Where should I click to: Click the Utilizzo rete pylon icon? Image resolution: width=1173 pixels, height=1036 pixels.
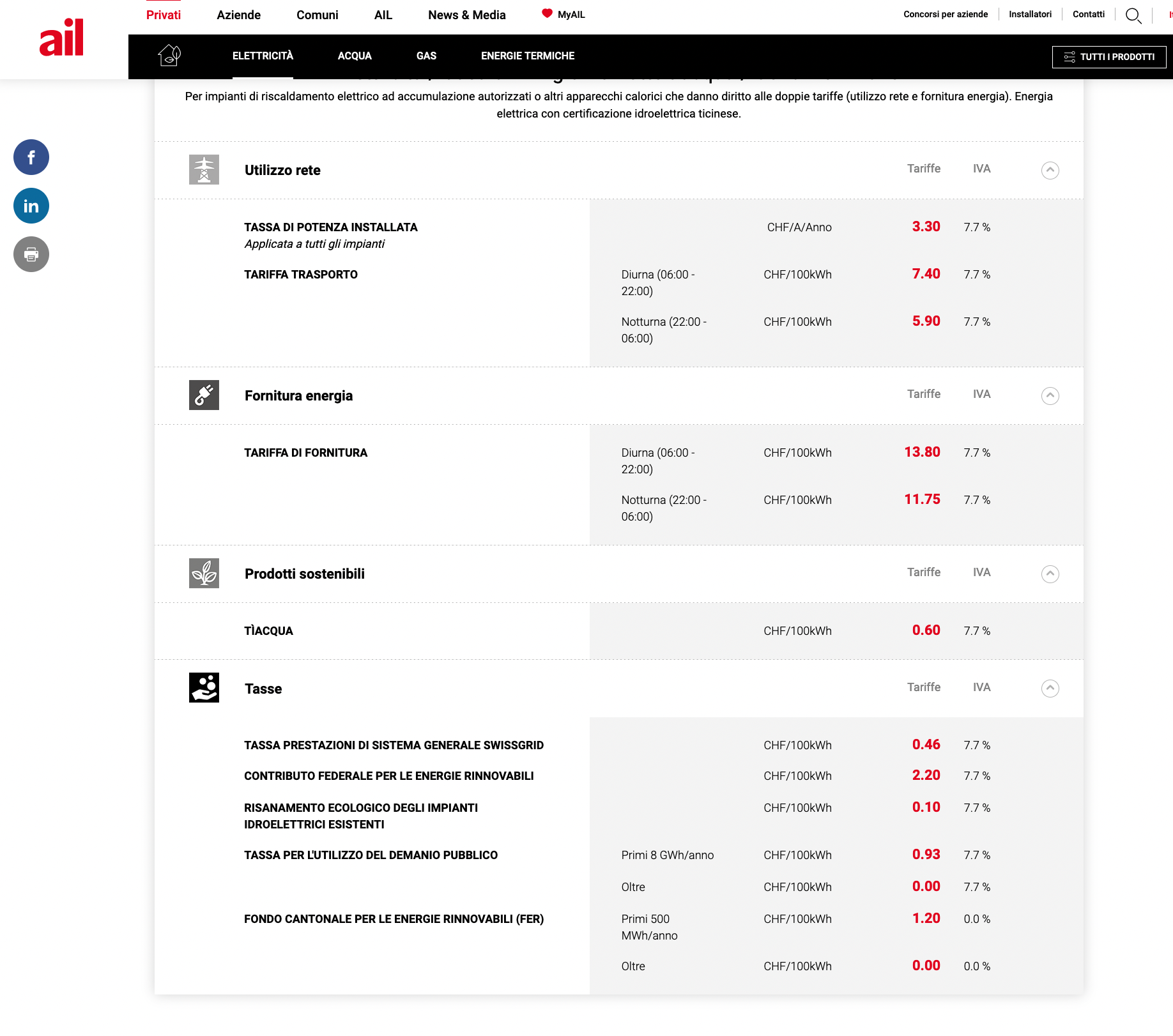[204, 170]
